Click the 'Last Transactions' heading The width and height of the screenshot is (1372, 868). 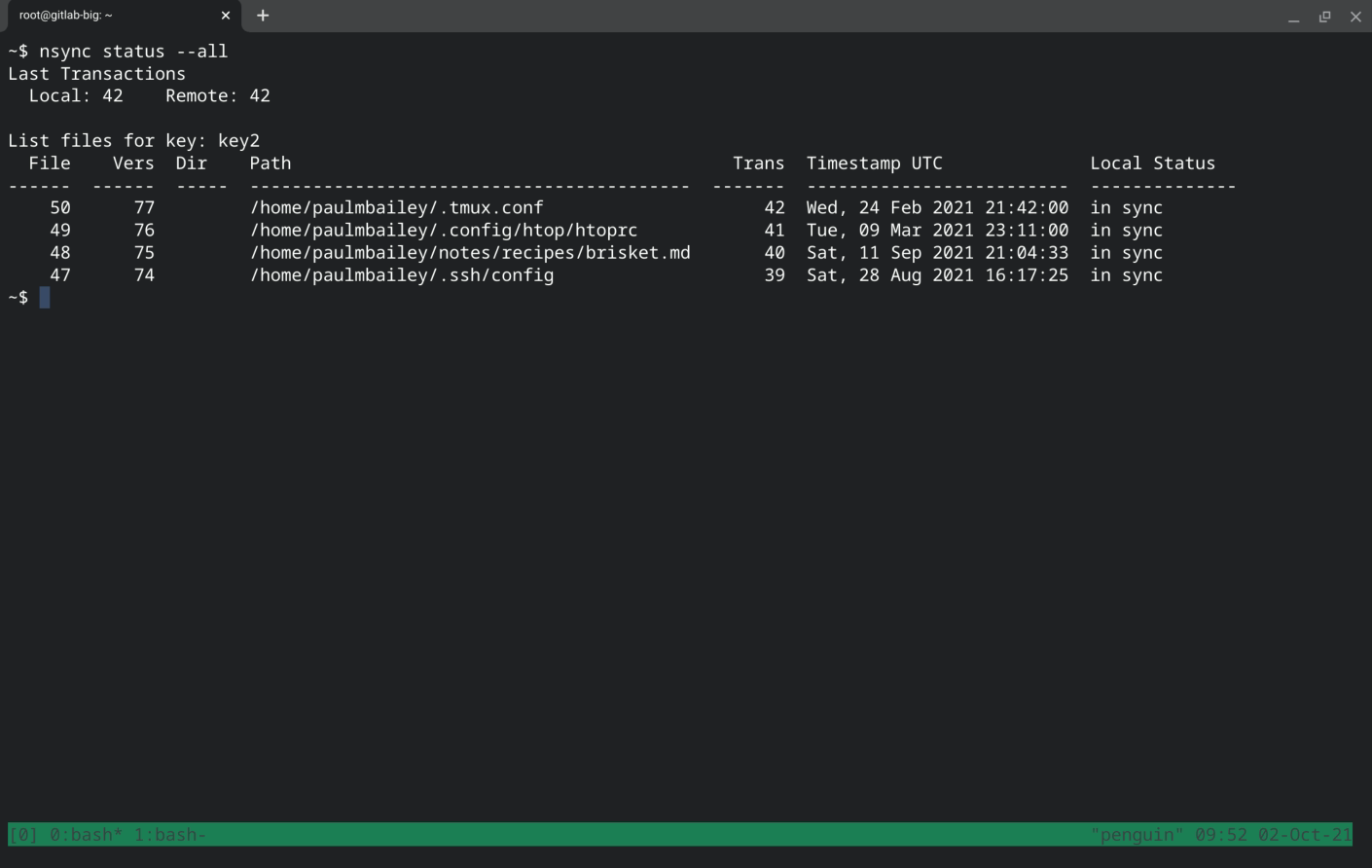(x=96, y=74)
